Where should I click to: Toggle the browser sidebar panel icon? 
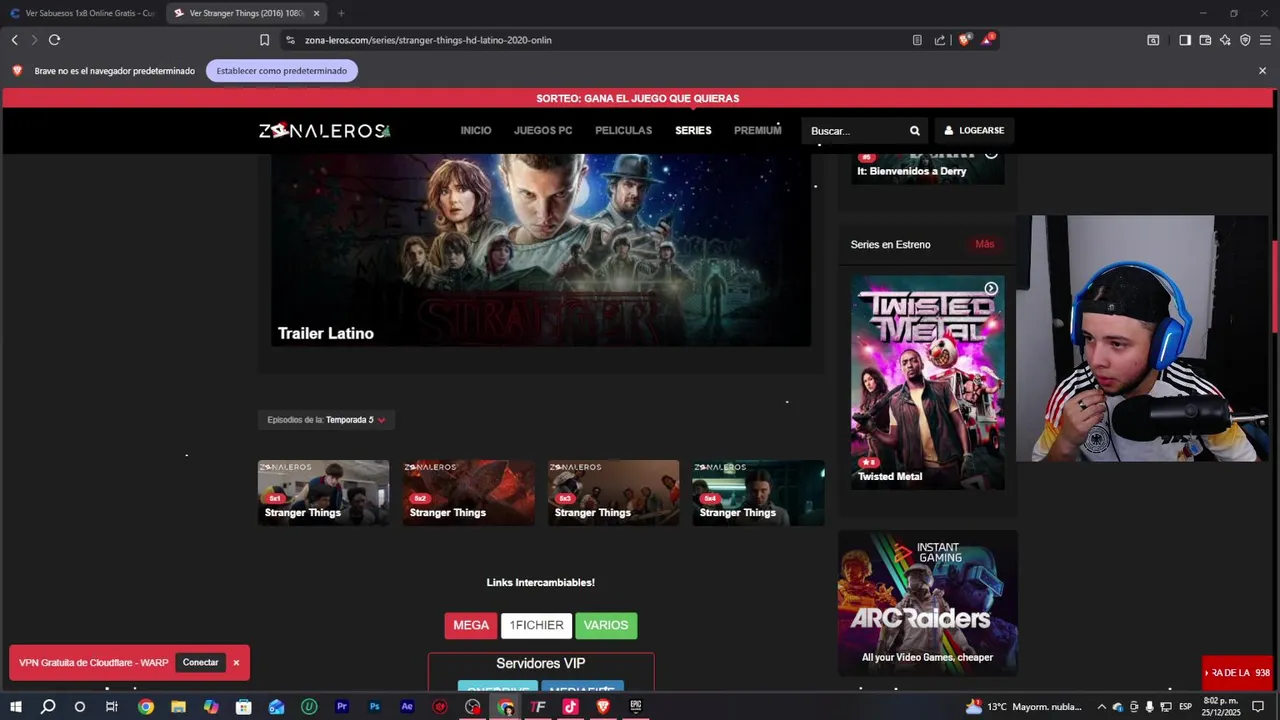pos(1185,40)
